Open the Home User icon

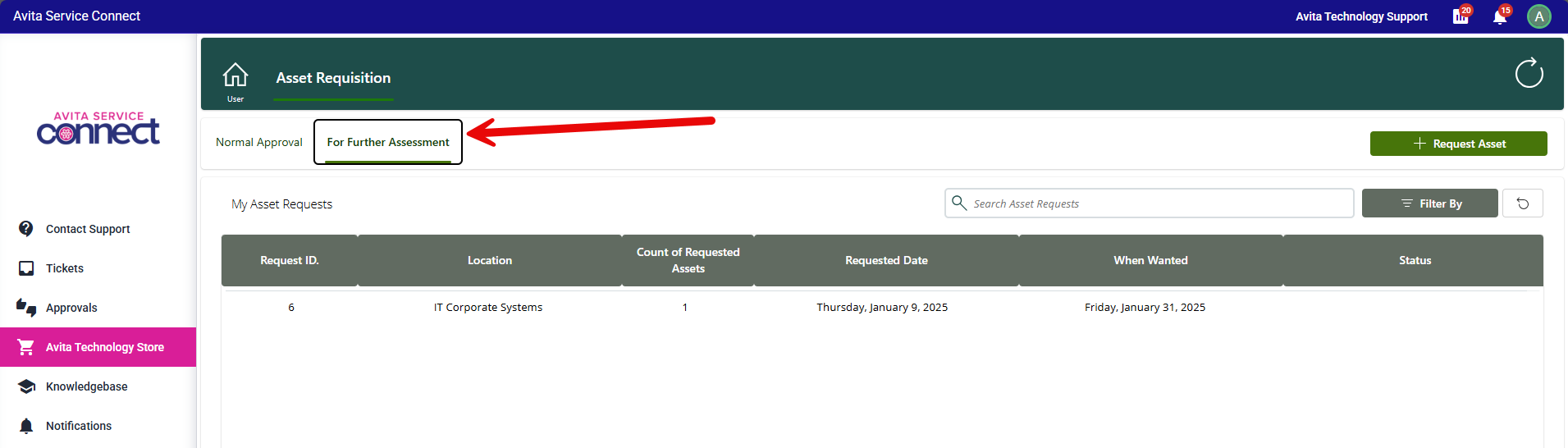235,81
